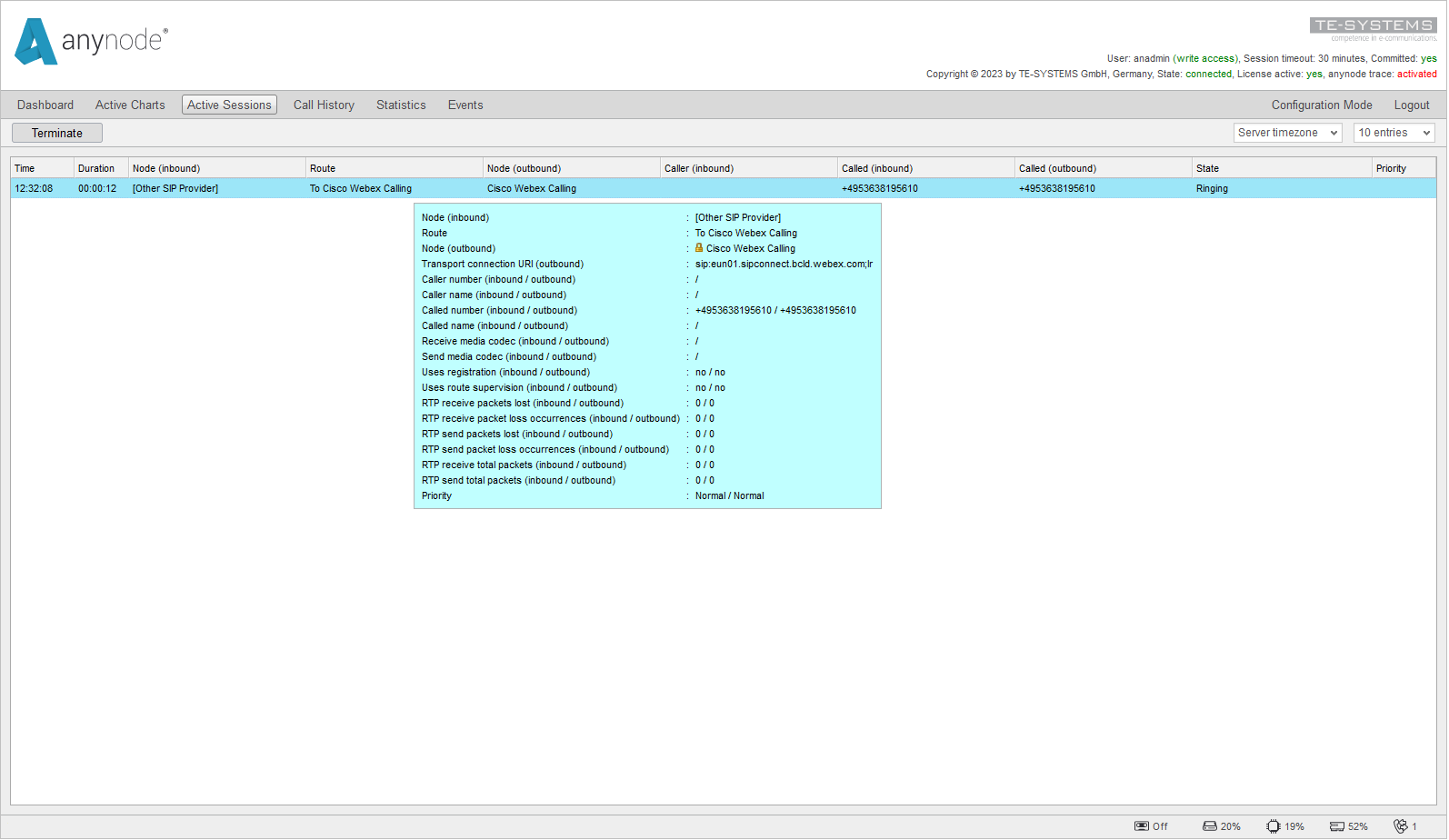Image resolution: width=1449 pixels, height=840 pixels.
Task: Click the TE-SYSTEMS logo
Action: (x=1373, y=29)
